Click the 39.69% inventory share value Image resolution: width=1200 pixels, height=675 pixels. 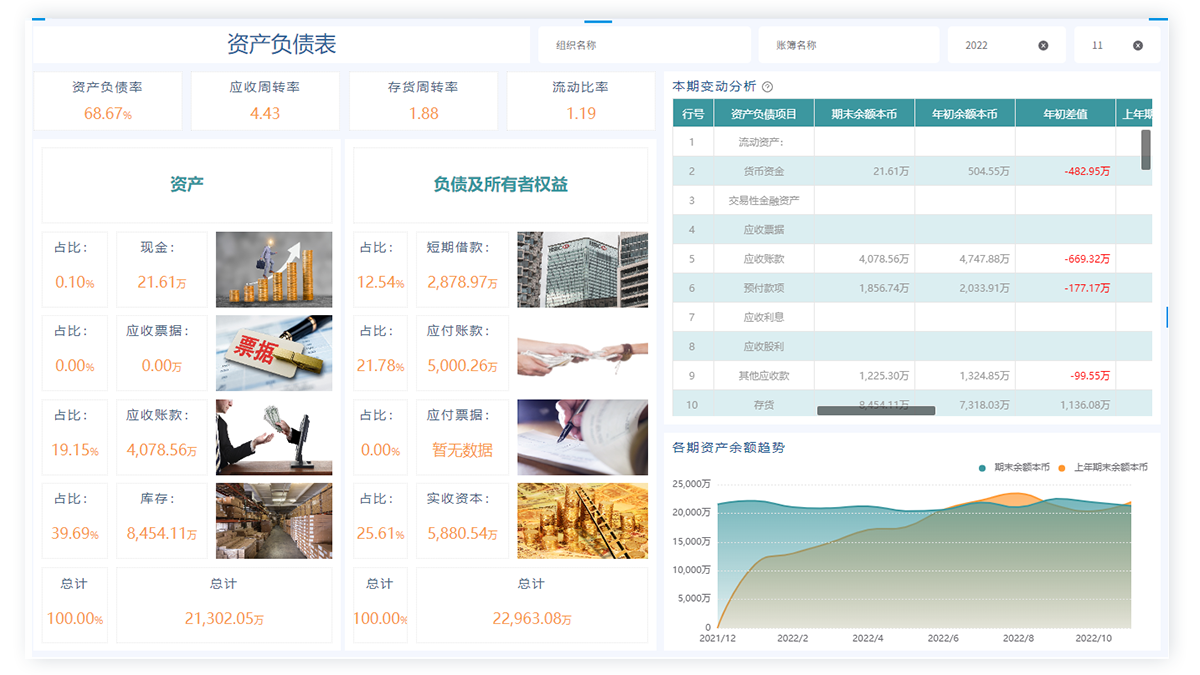click(74, 534)
